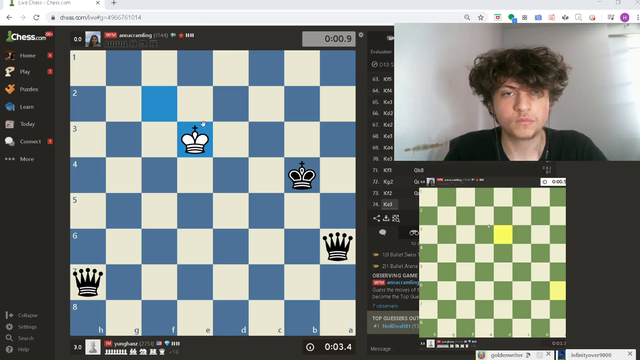Close the infinityover9000 chat tab
Image resolution: width=640 pixels, height=360 pixels.
click(630, 354)
